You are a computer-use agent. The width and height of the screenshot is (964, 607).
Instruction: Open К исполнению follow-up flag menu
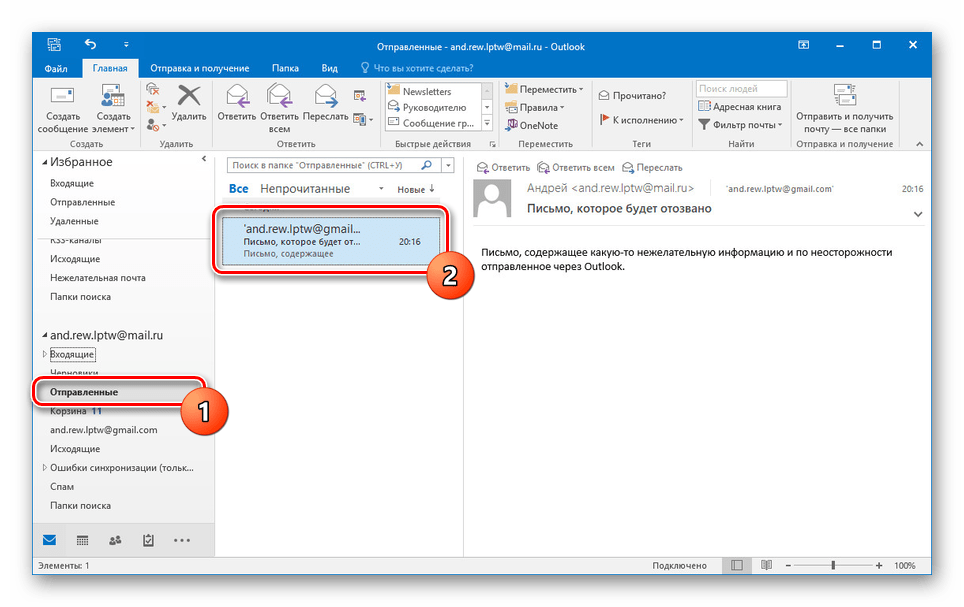click(641, 120)
